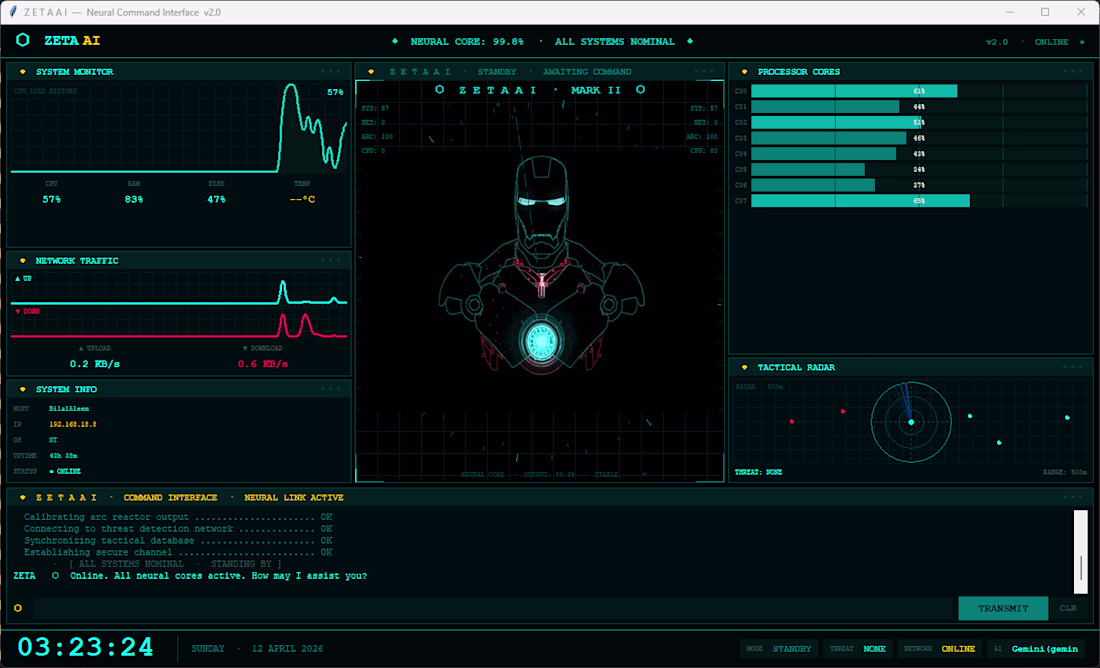This screenshot has height=668, width=1100.
Task: Click the diamond left of NEURAL CORE
Action: coord(395,41)
